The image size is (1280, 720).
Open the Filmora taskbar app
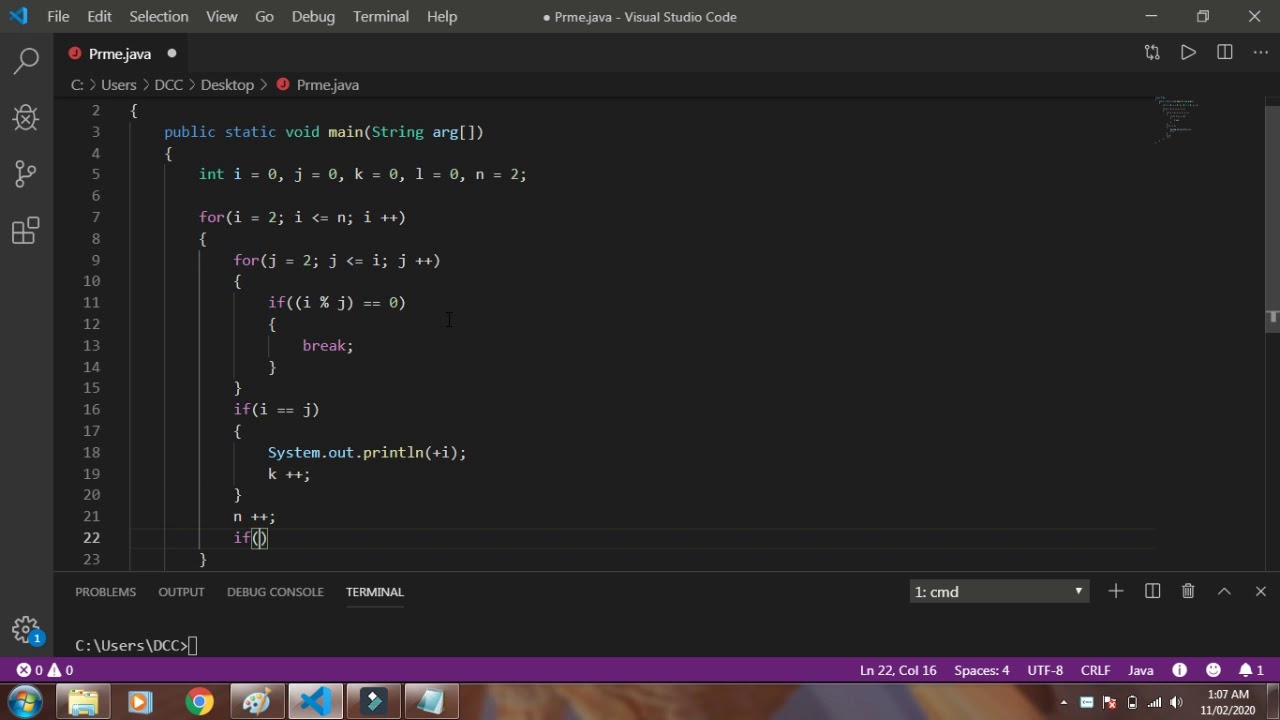coord(373,702)
